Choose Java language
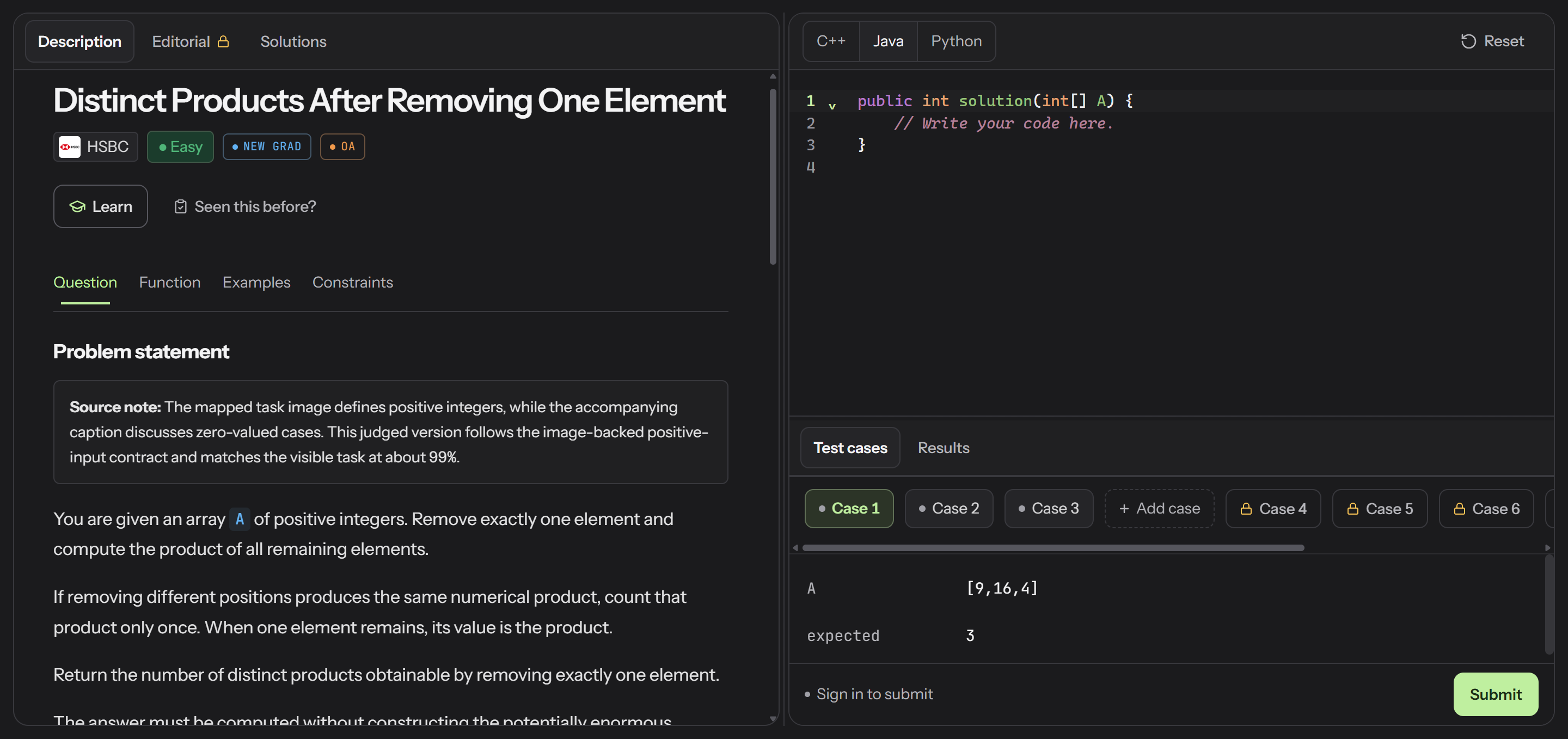Screen dimensions: 1568x739 (x=888, y=41)
